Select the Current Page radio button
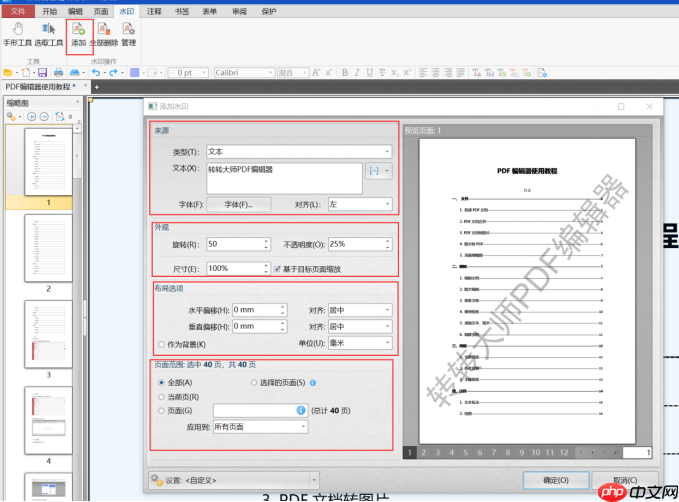Screen dimensions: 679x502 162,397
